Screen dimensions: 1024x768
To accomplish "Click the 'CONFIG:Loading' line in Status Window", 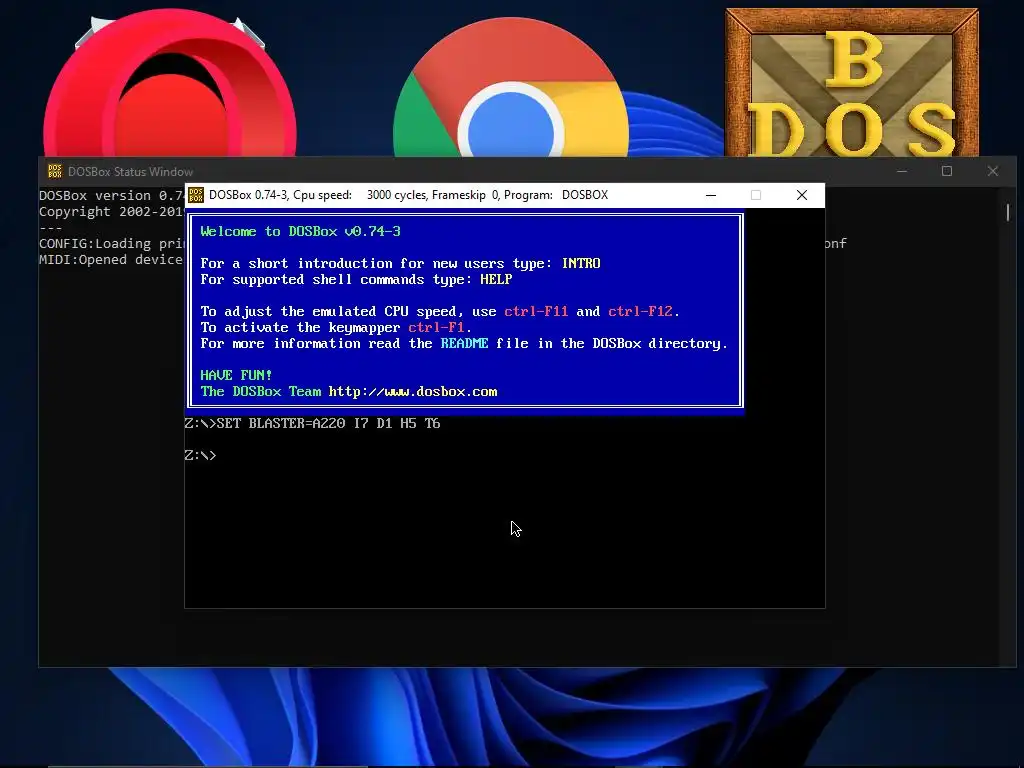I will point(112,244).
